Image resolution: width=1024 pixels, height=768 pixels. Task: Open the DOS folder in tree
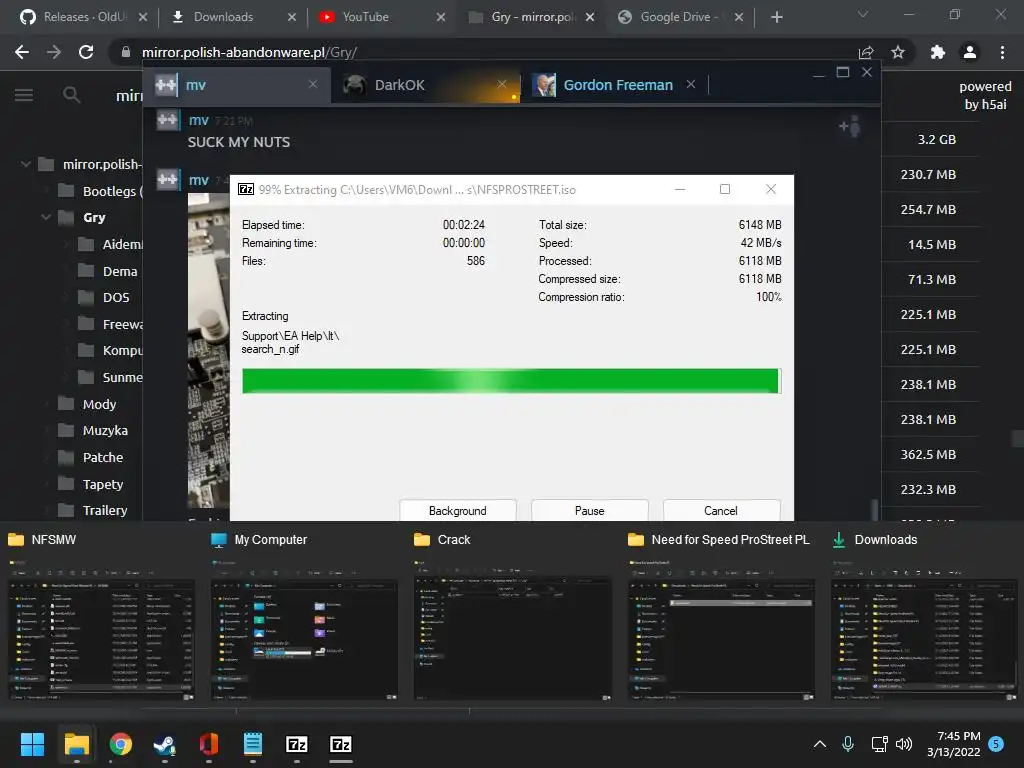click(103, 297)
